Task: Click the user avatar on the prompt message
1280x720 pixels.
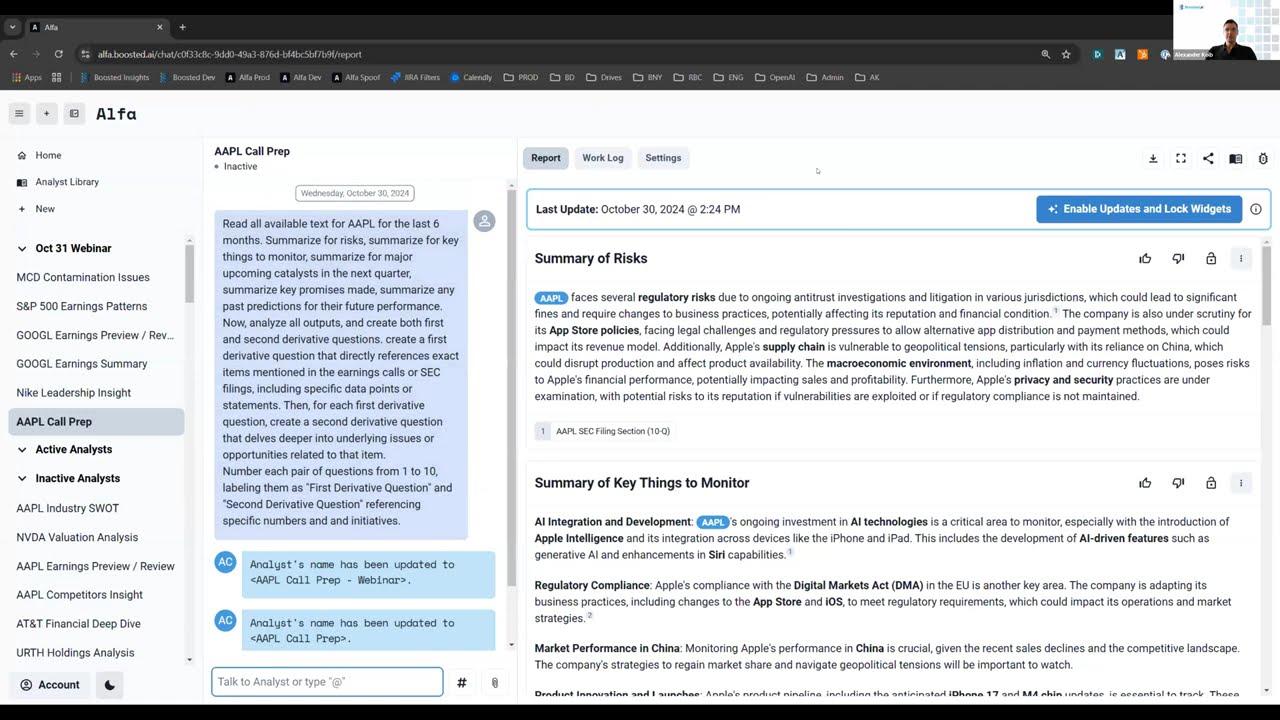Action: [x=484, y=221]
